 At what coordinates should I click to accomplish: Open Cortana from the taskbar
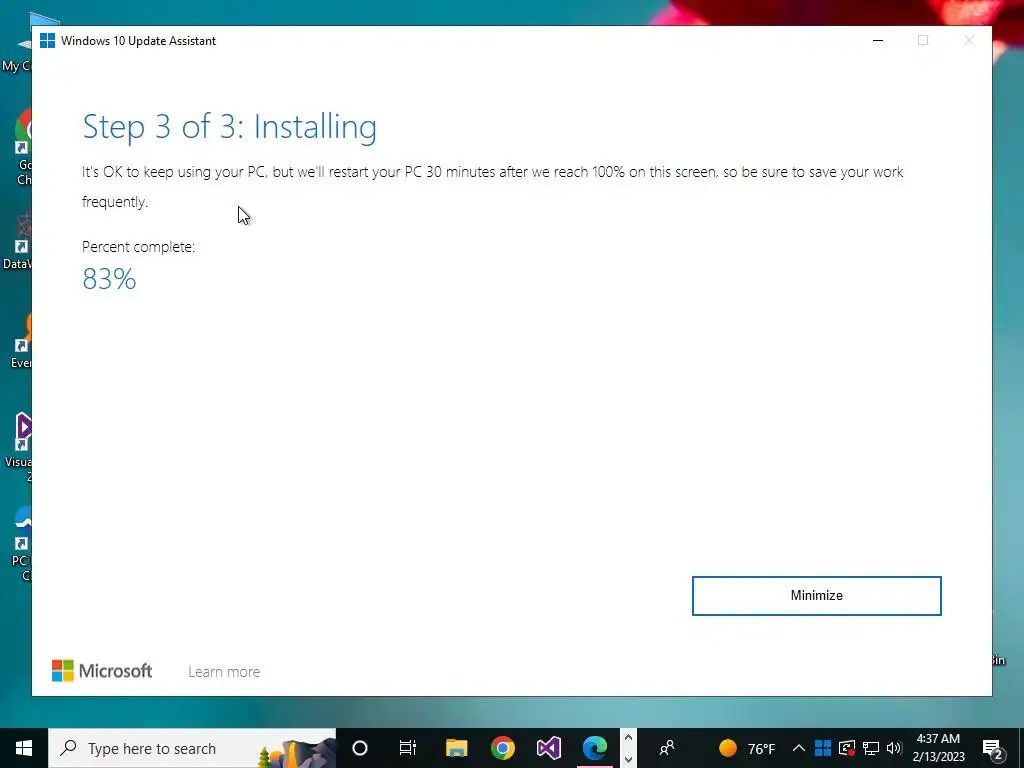point(360,748)
